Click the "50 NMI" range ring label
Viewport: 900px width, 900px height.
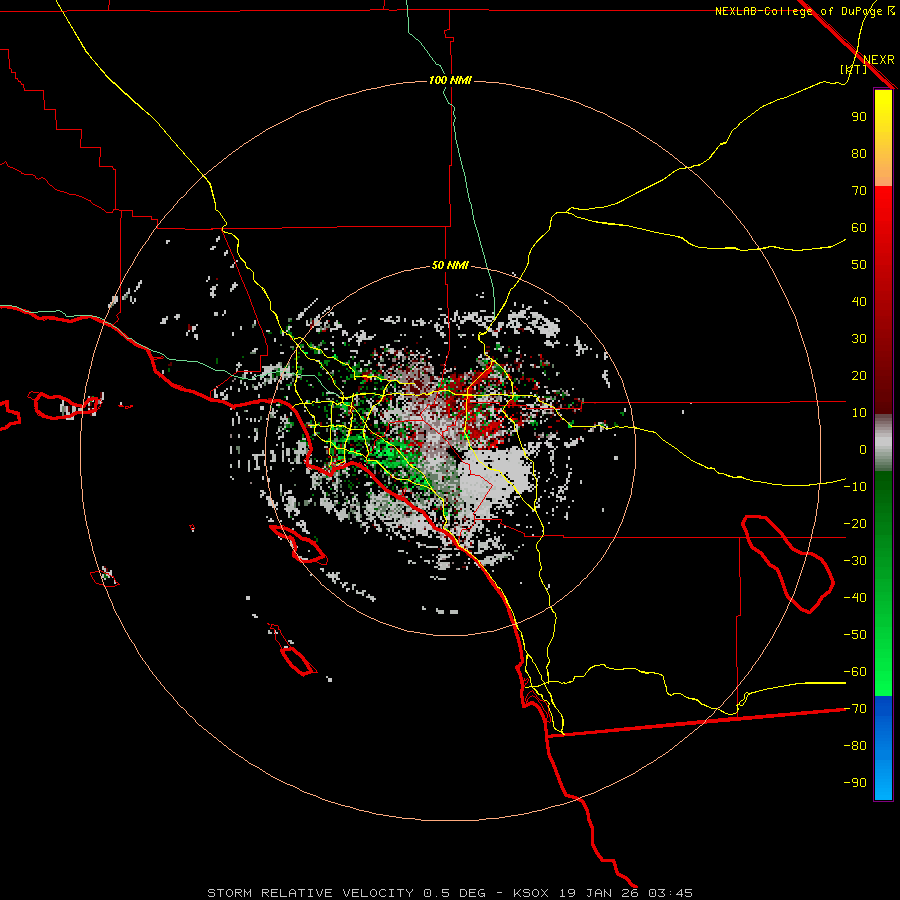click(450, 265)
